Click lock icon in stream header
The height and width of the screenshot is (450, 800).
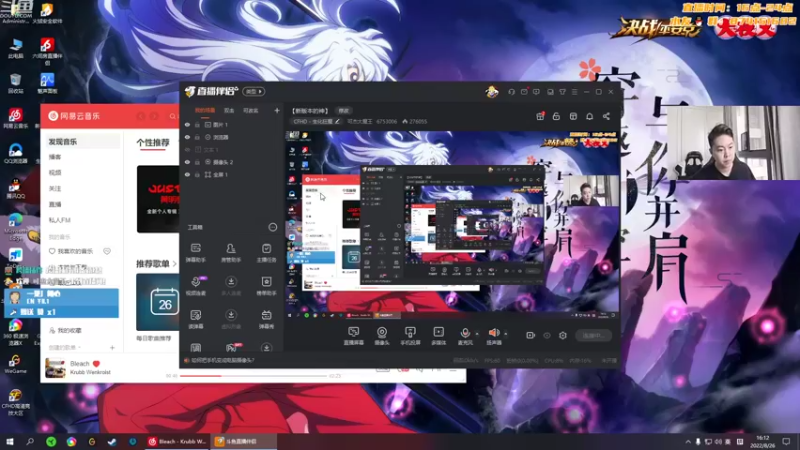[556, 116]
